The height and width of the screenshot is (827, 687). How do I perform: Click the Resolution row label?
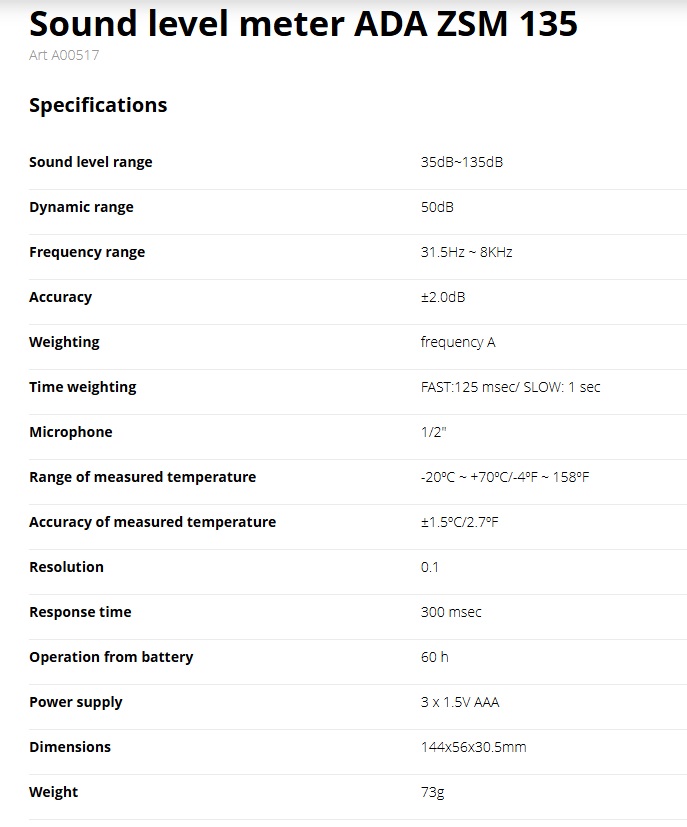[x=66, y=567]
